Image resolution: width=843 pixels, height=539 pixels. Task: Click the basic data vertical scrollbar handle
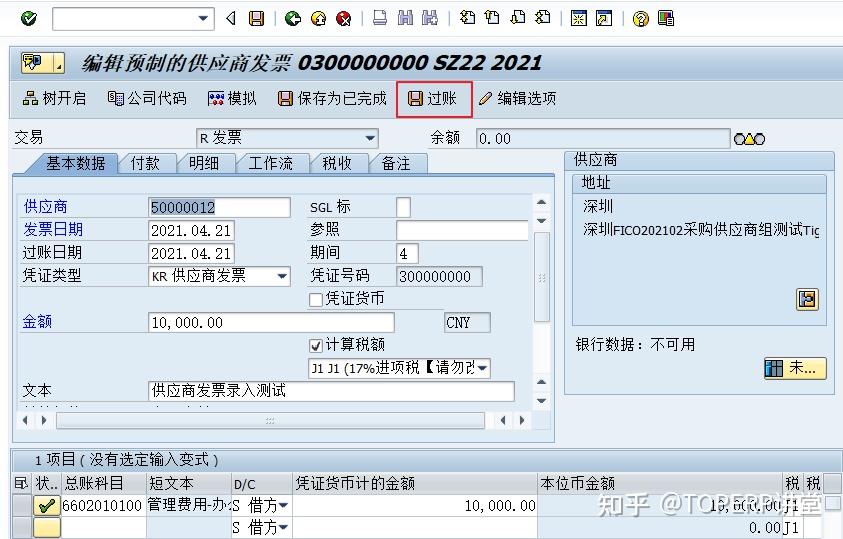coord(542,277)
